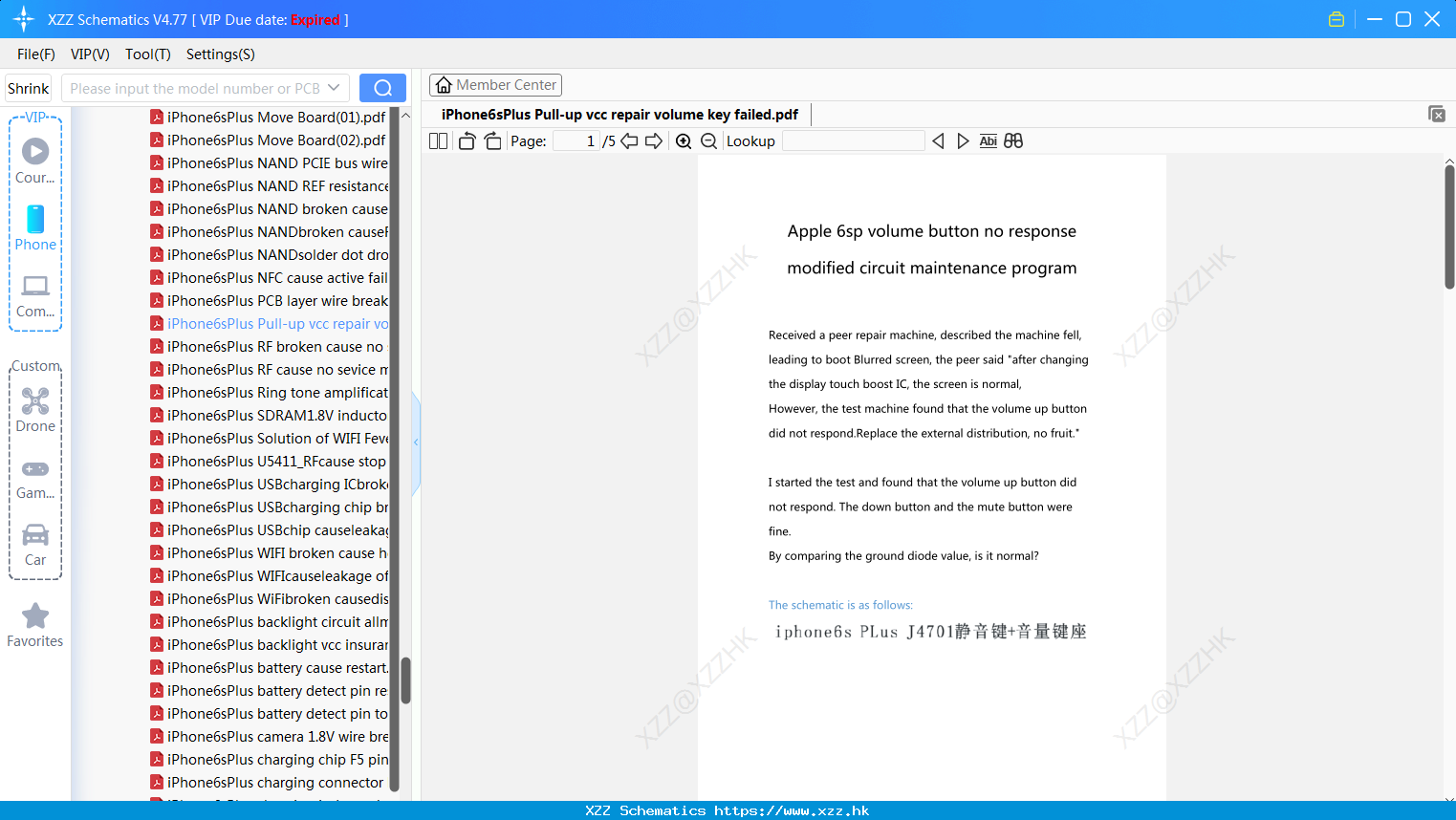Viewport: 1456px width, 820px height.
Task: Select the Phone category icon
Action: coord(35,227)
